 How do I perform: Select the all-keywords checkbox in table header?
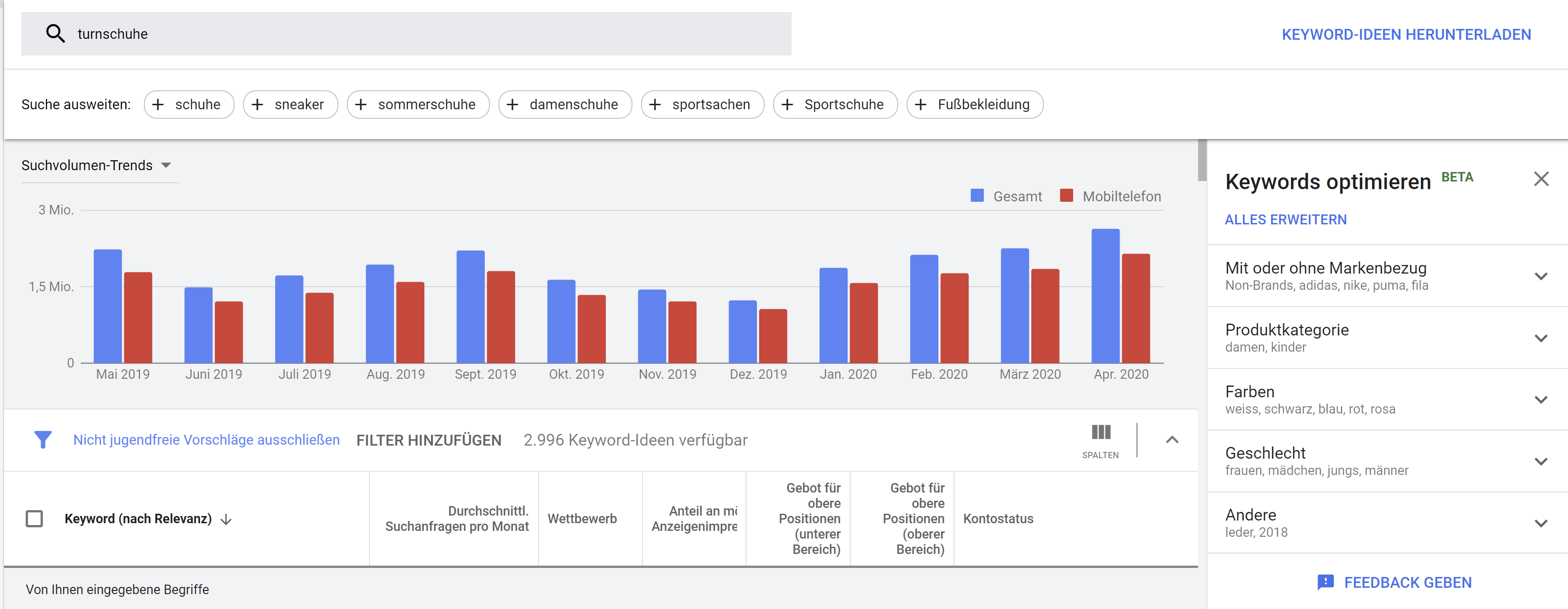point(34,519)
